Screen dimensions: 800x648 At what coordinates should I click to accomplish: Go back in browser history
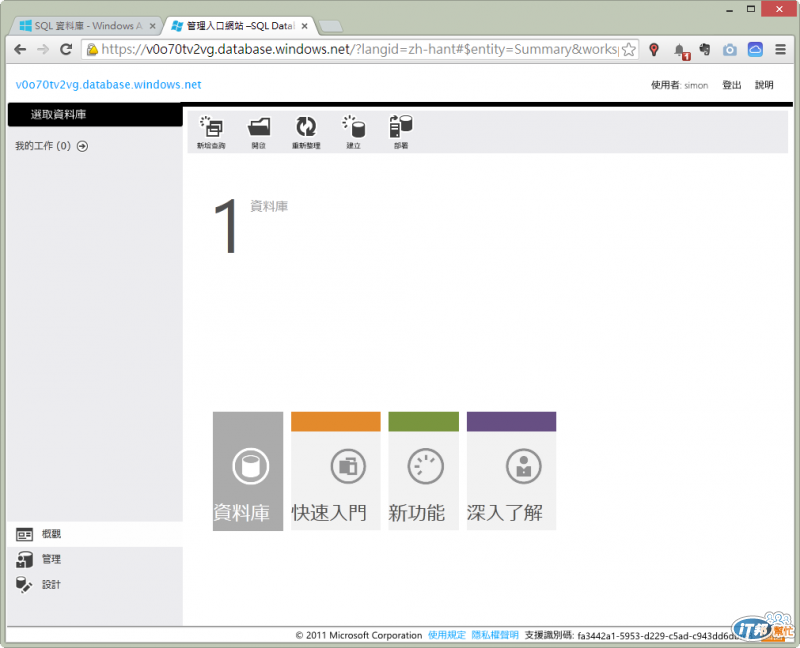pos(20,49)
